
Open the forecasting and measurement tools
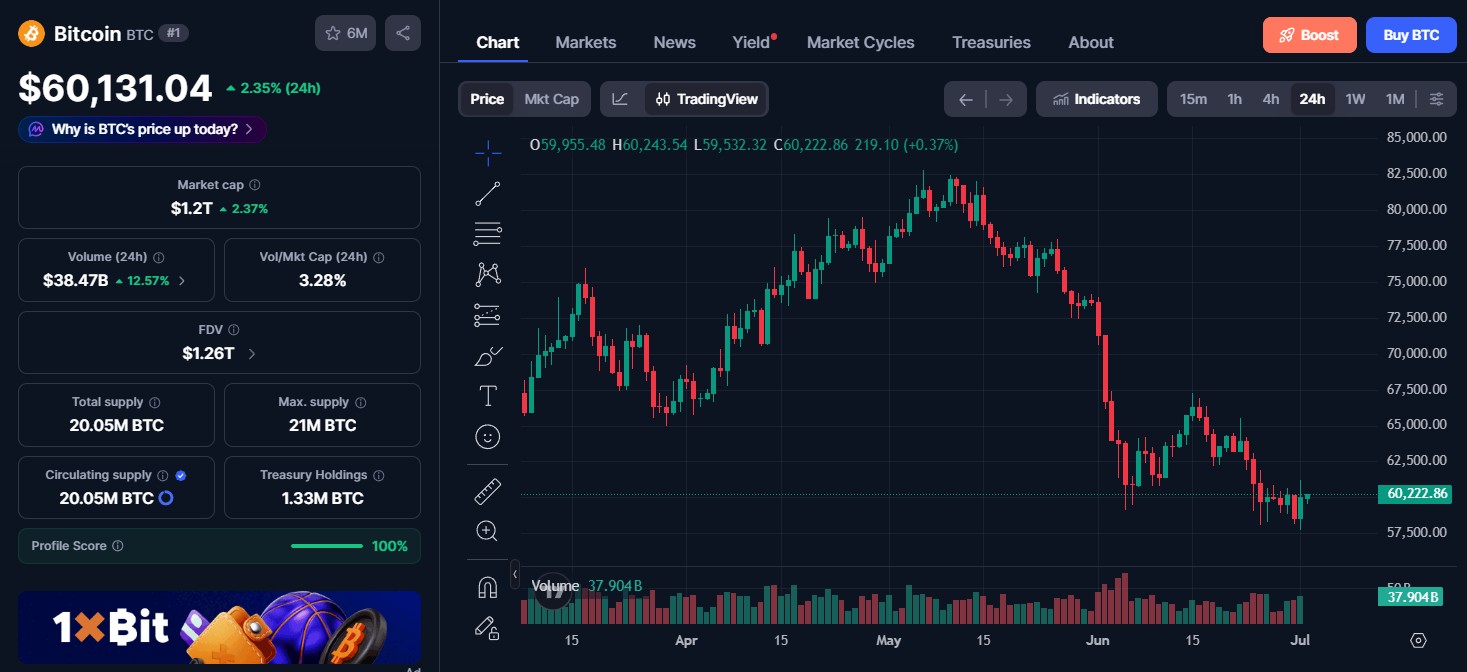point(488,315)
